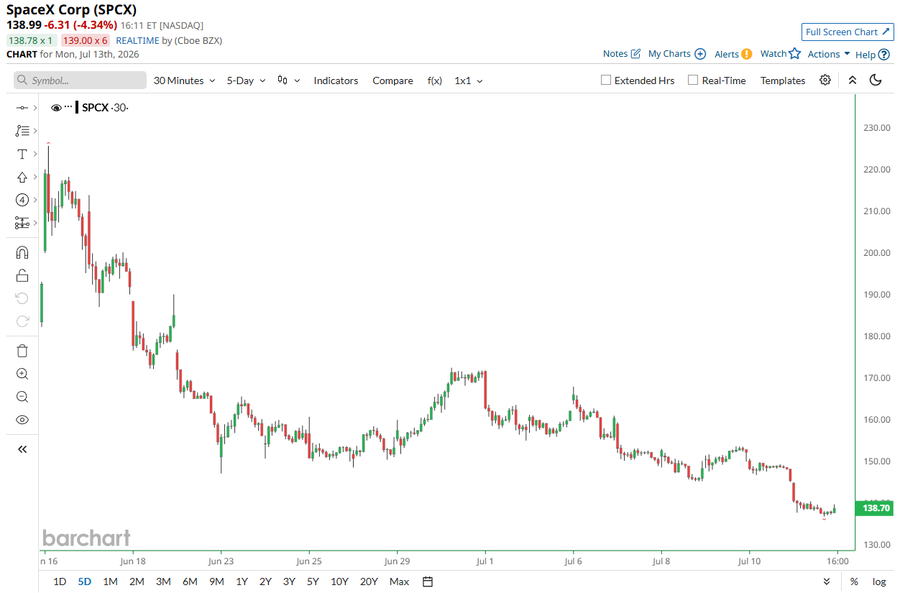This screenshot has width=900, height=593.
Task: Select the magnet snap tool
Action: (x=22, y=253)
